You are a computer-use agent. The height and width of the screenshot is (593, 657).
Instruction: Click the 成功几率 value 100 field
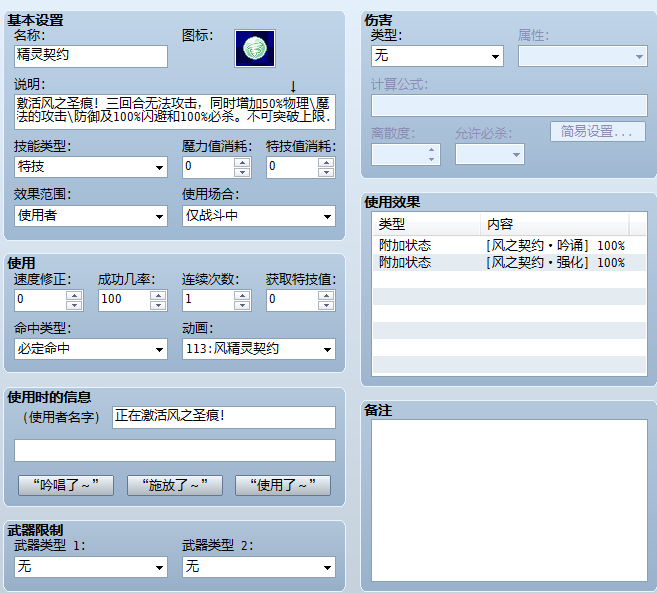124,300
